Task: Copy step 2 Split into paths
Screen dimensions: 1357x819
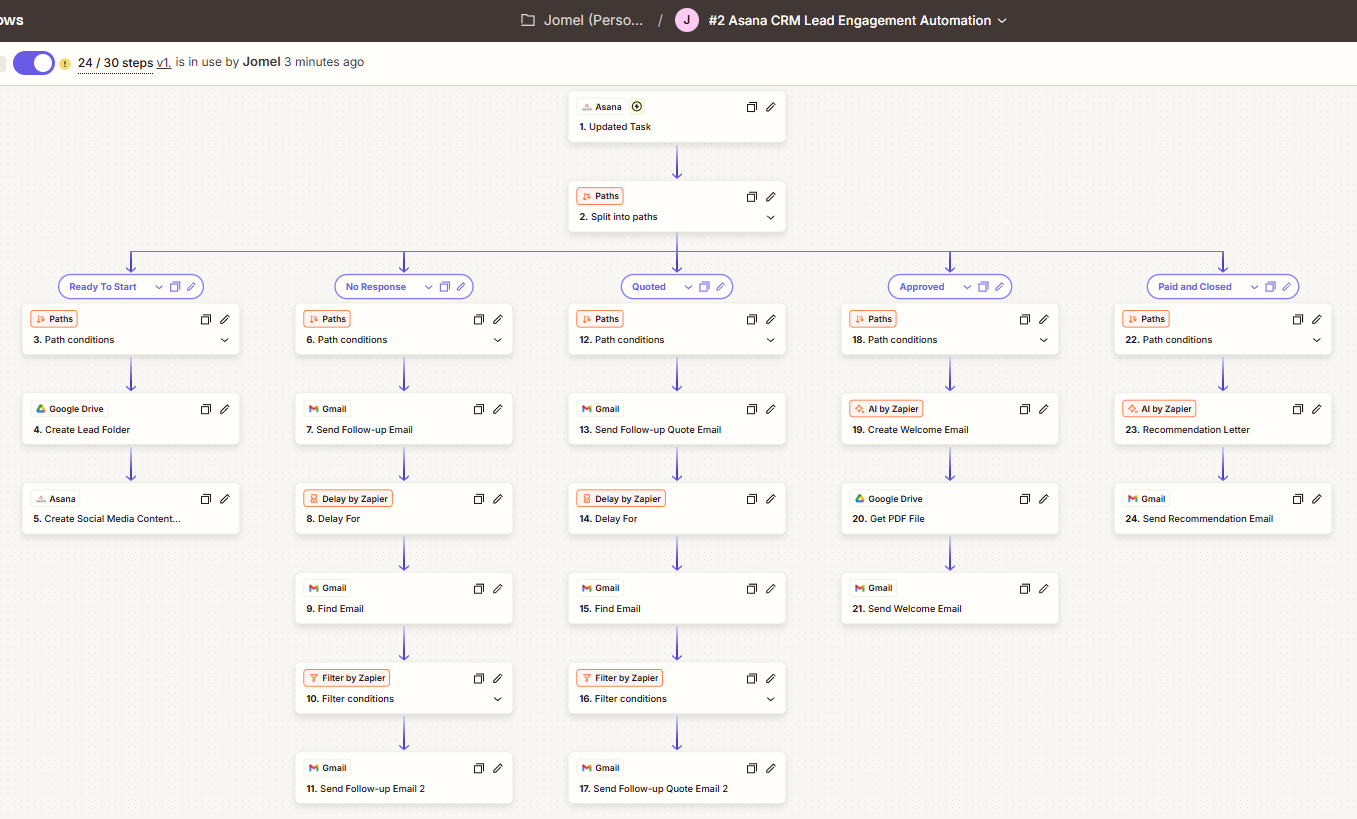Action: [x=752, y=197]
